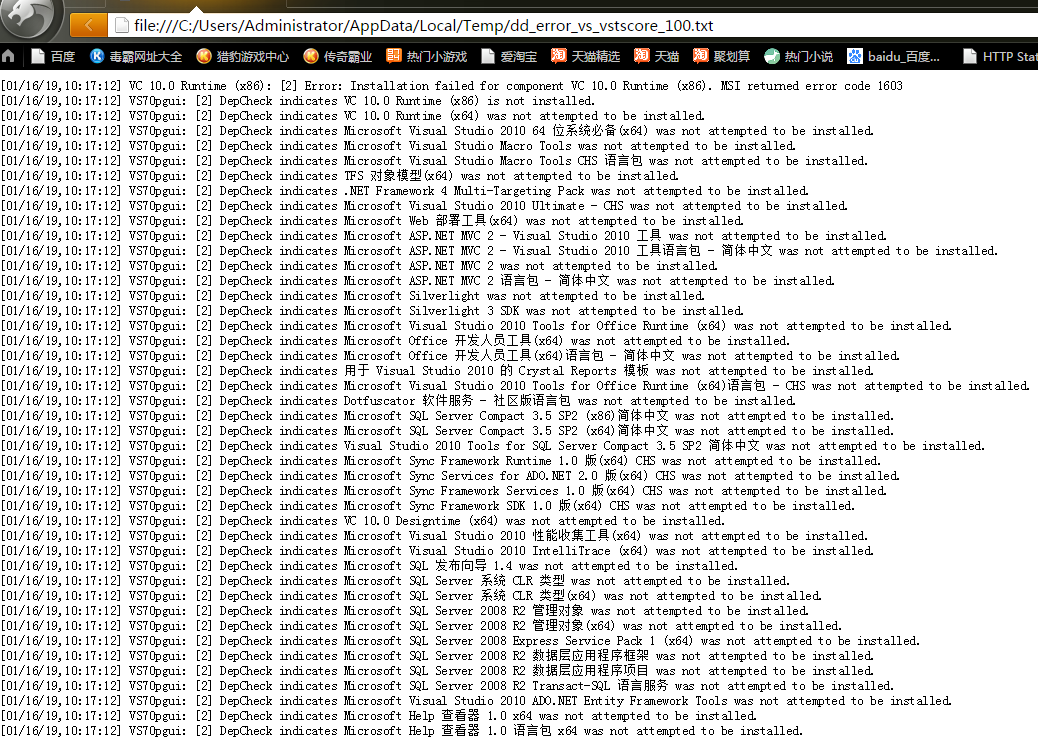Screen dimensions: 1038x743
Task: Open the 热门小说 bookmark
Action: [x=799, y=56]
